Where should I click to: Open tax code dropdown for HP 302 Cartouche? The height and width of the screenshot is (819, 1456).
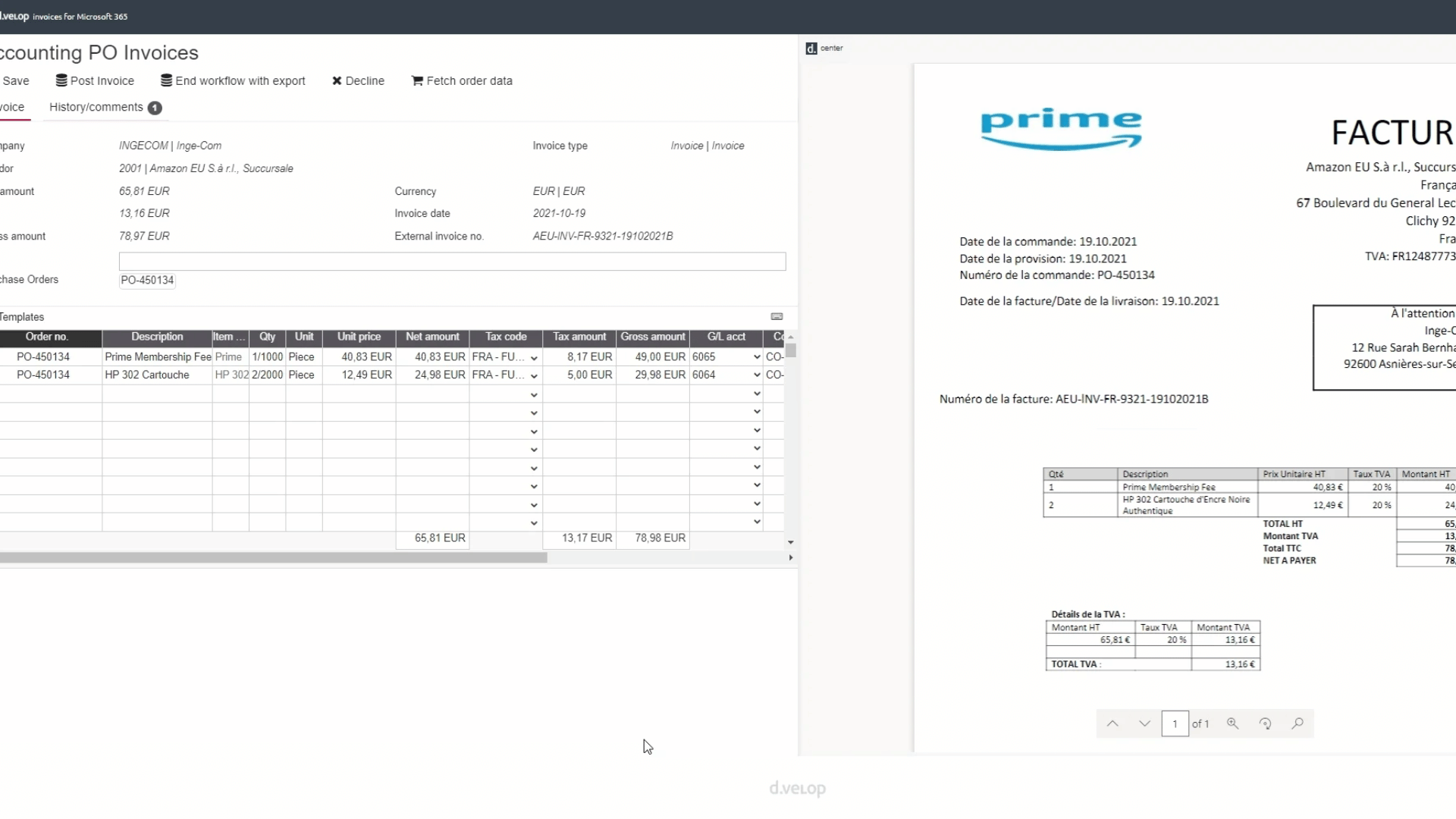click(534, 375)
